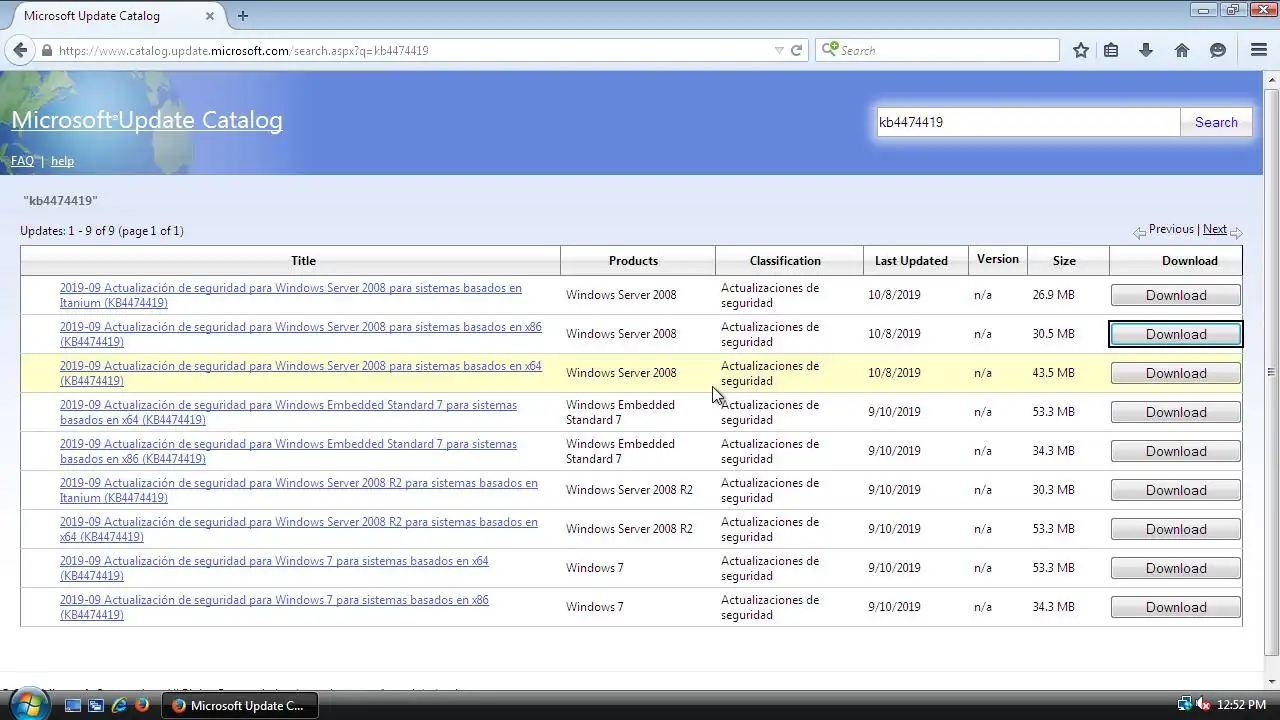The height and width of the screenshot is (720, 1280).
Task: Launch Firefox from quick launch
Action: (x=142, y=705)
